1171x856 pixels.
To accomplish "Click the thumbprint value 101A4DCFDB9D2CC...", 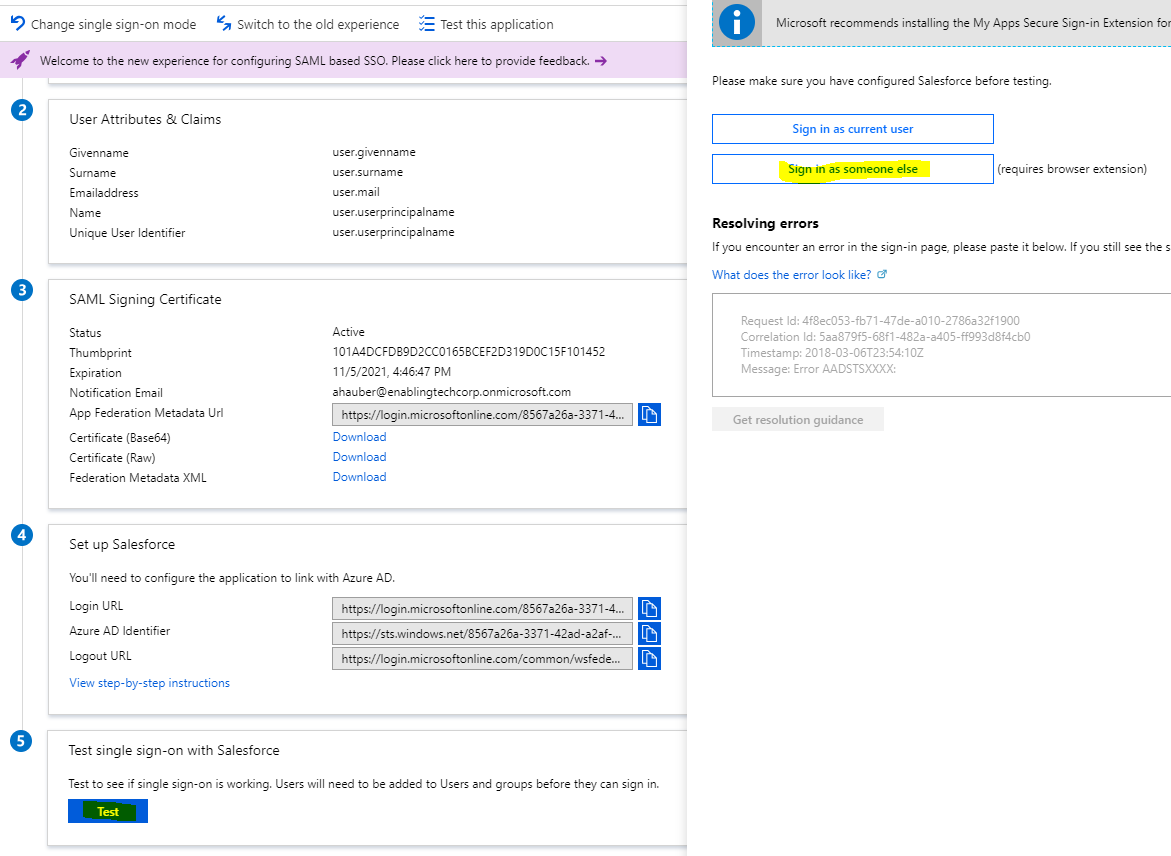I will (x=468, y=352).
